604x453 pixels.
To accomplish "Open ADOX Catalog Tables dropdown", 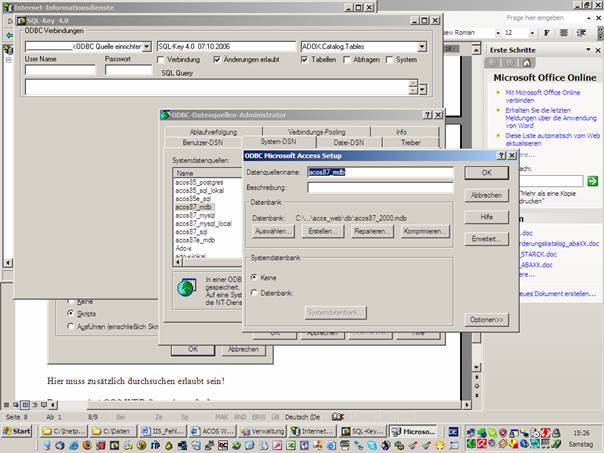I will pos(422,47).
